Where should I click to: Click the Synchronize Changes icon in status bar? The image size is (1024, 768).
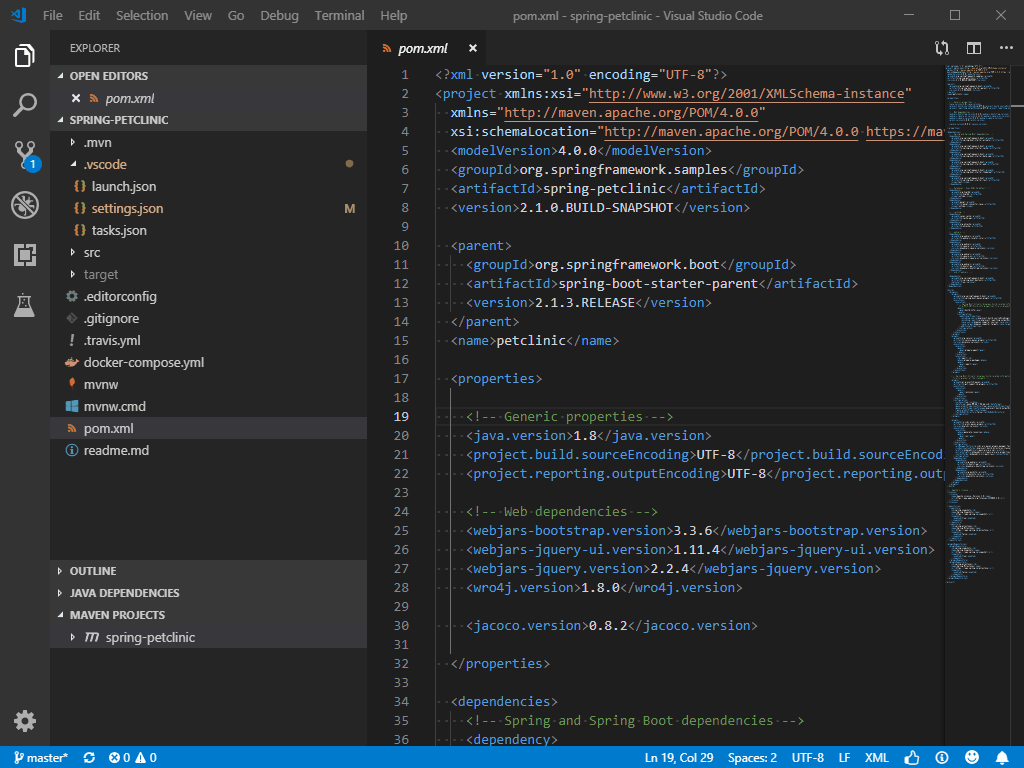[x=88, y=757]
